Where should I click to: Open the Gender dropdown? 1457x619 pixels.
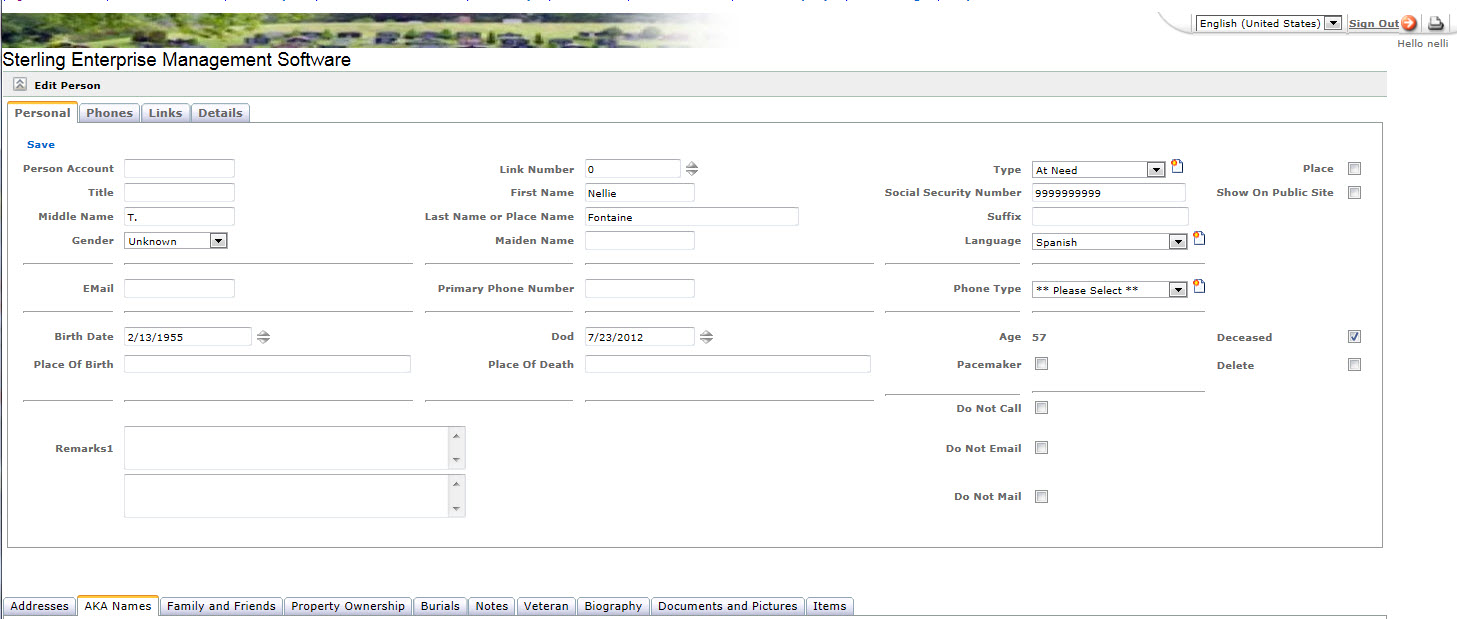(176, 241)
